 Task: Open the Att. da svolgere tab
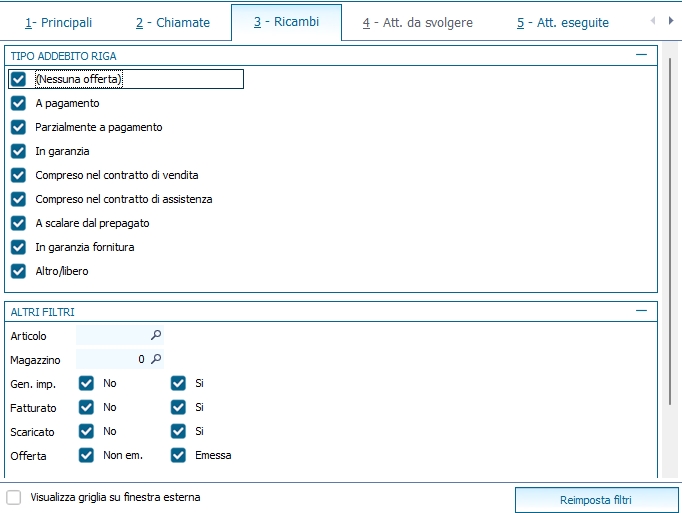[417, 22]
